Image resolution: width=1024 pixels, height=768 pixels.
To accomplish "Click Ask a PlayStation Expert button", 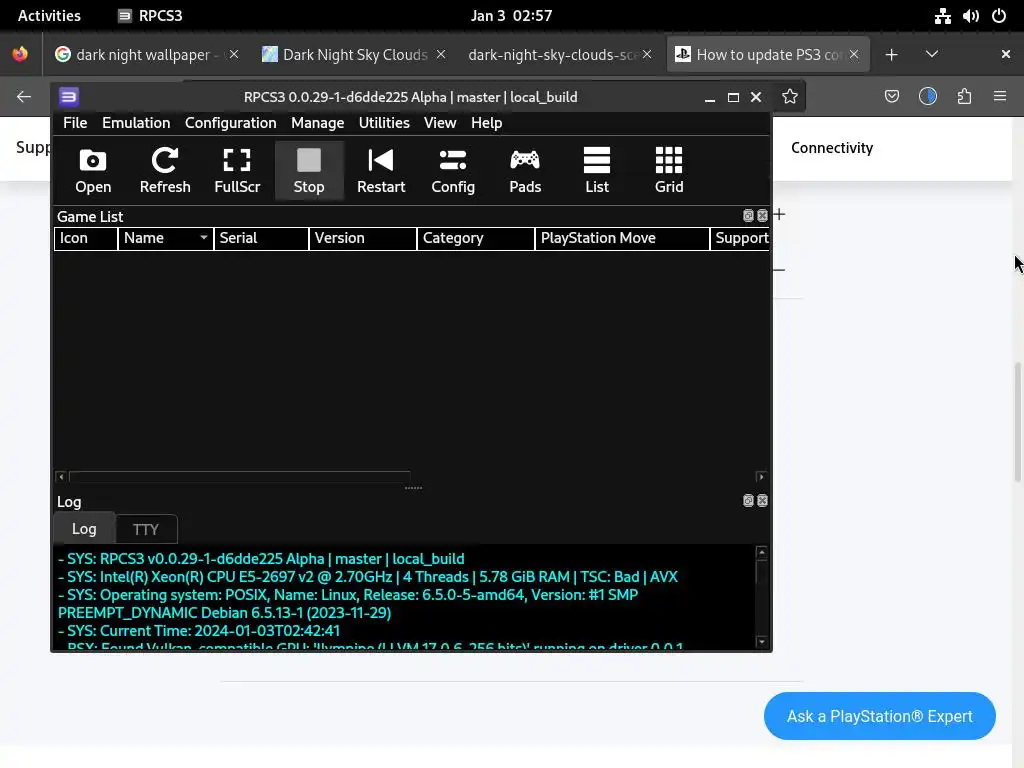I will coord(880,716).
